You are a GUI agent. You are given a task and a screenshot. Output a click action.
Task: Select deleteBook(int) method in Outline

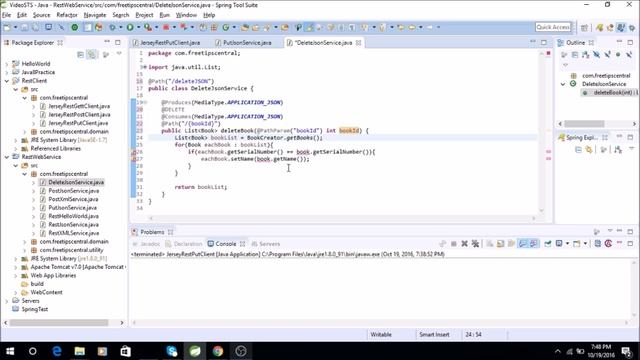(611, 93)
